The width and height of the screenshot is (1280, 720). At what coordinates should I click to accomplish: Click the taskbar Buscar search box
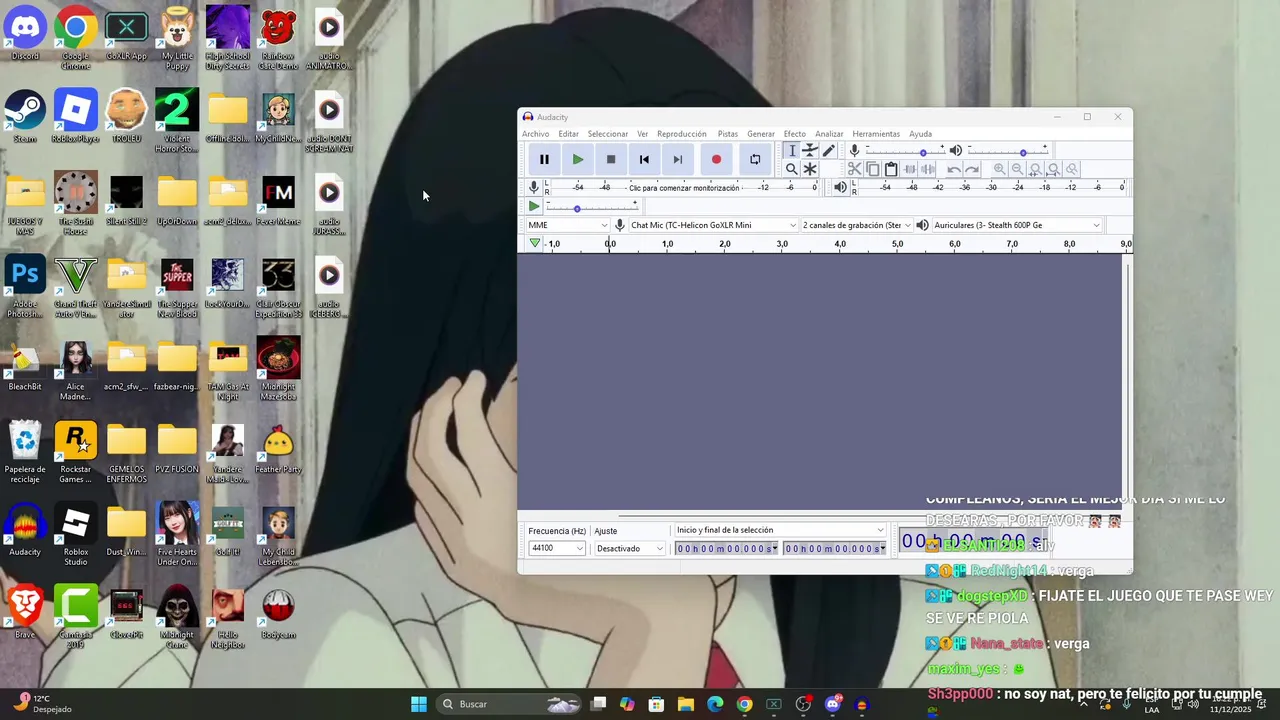click(510, 704)
